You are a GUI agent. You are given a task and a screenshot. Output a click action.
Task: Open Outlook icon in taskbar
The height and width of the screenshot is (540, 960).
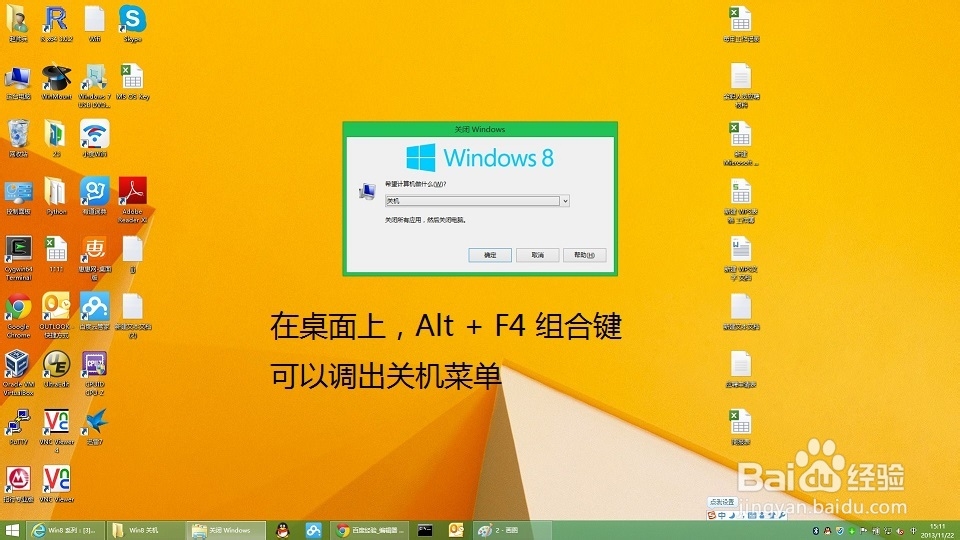click(x=456, y=530)
